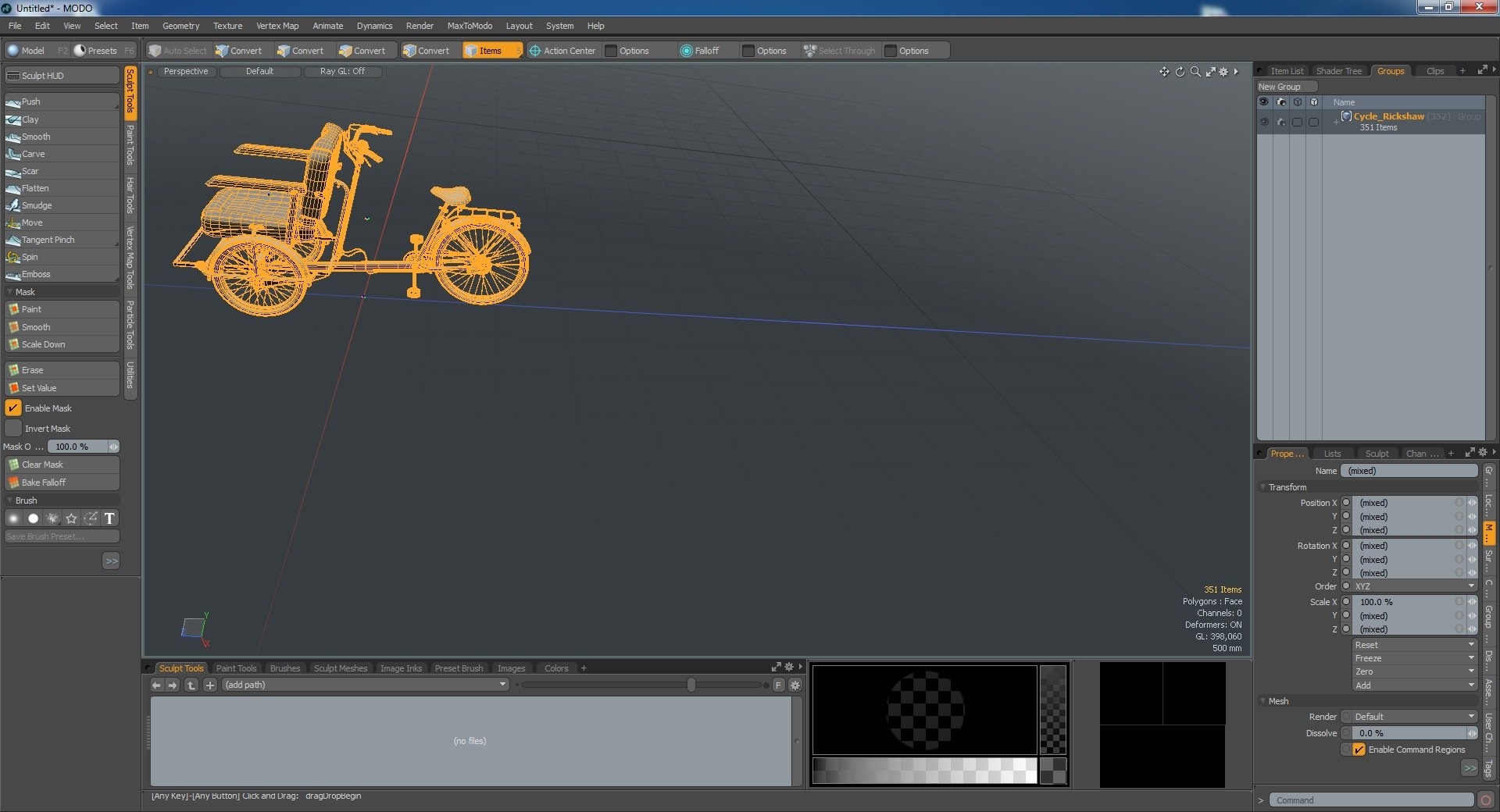The width and height of the screenshot is (1500, 812).
Task: Toggle Cycle_Rickshaw group render camera
Action: pos(1280,122)
